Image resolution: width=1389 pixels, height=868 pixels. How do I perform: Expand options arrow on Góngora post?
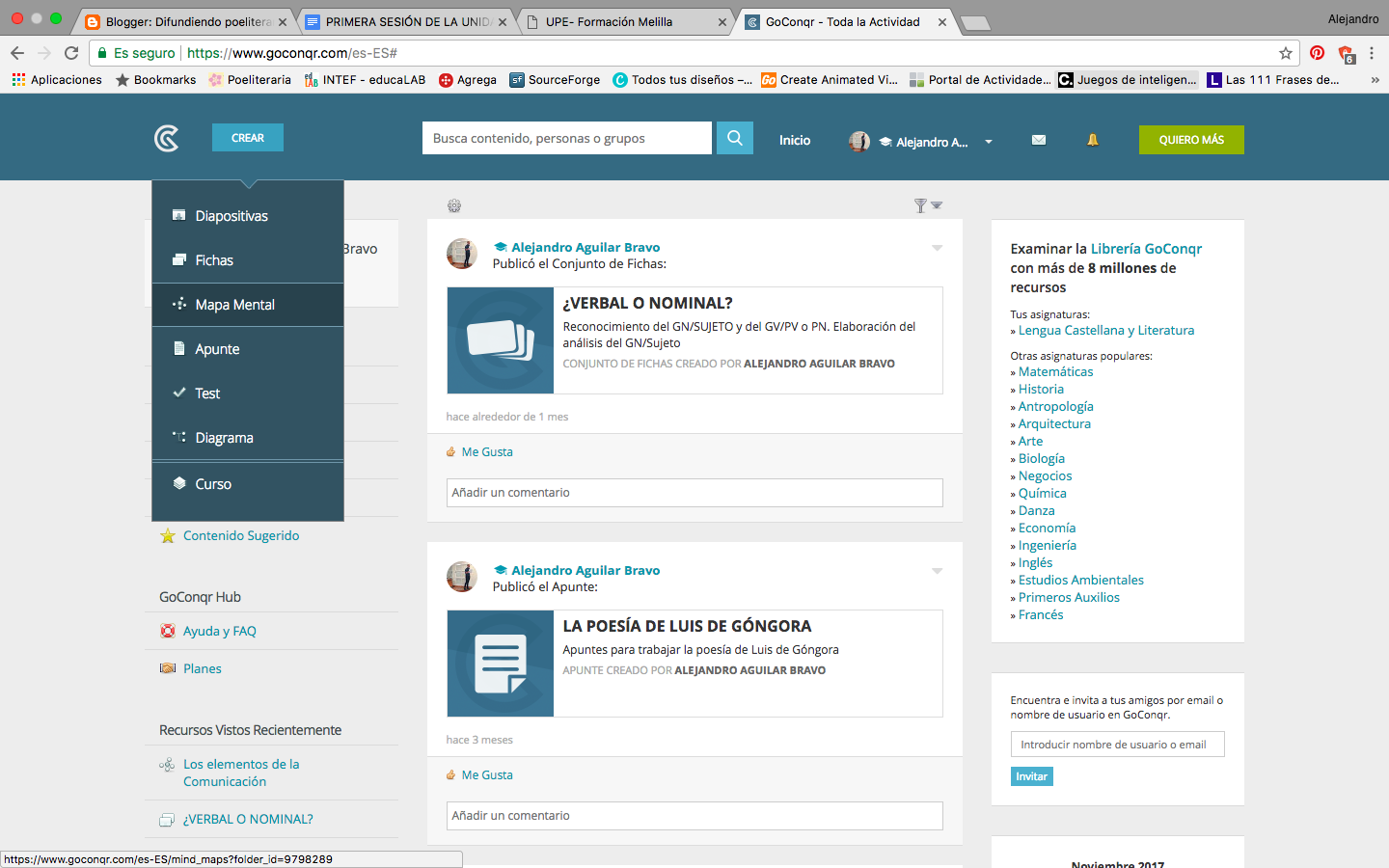tap(937, 571)
